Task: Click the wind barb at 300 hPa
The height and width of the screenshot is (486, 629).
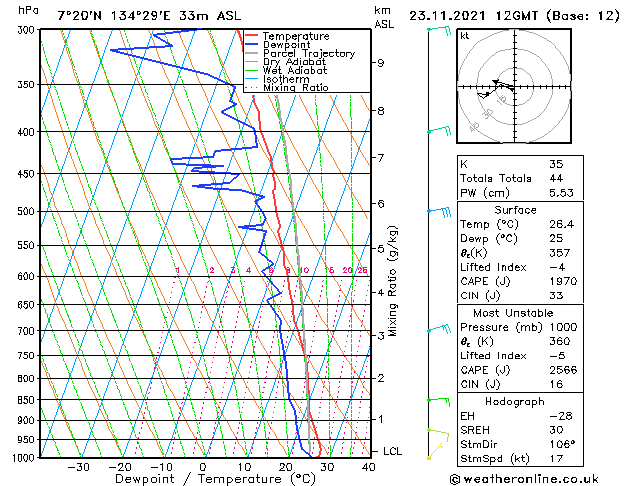Action: pos(440,30)
